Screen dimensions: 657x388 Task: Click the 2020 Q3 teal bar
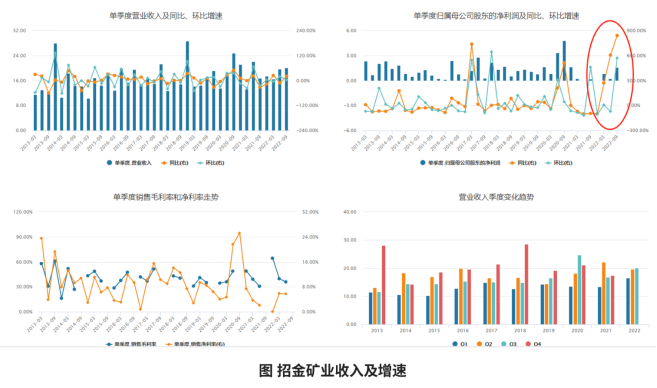coord(579,290)
